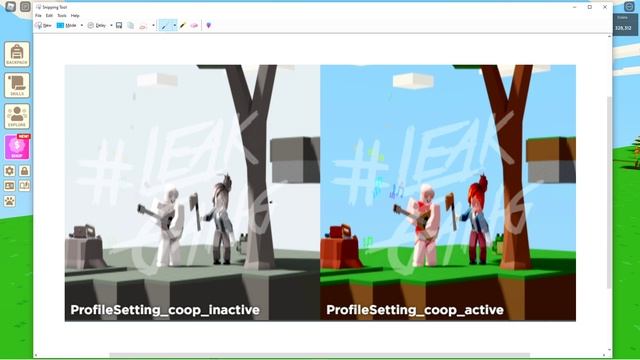Click the Snipping Tool horizontal scrollbar
The width and height of the screenshot is (640, 360).
tap(320, 356)
